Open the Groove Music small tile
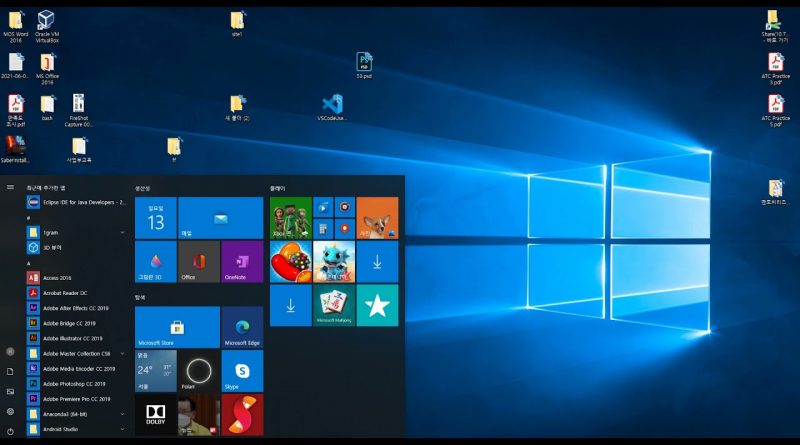800x445 pixels. coord(345,207)
